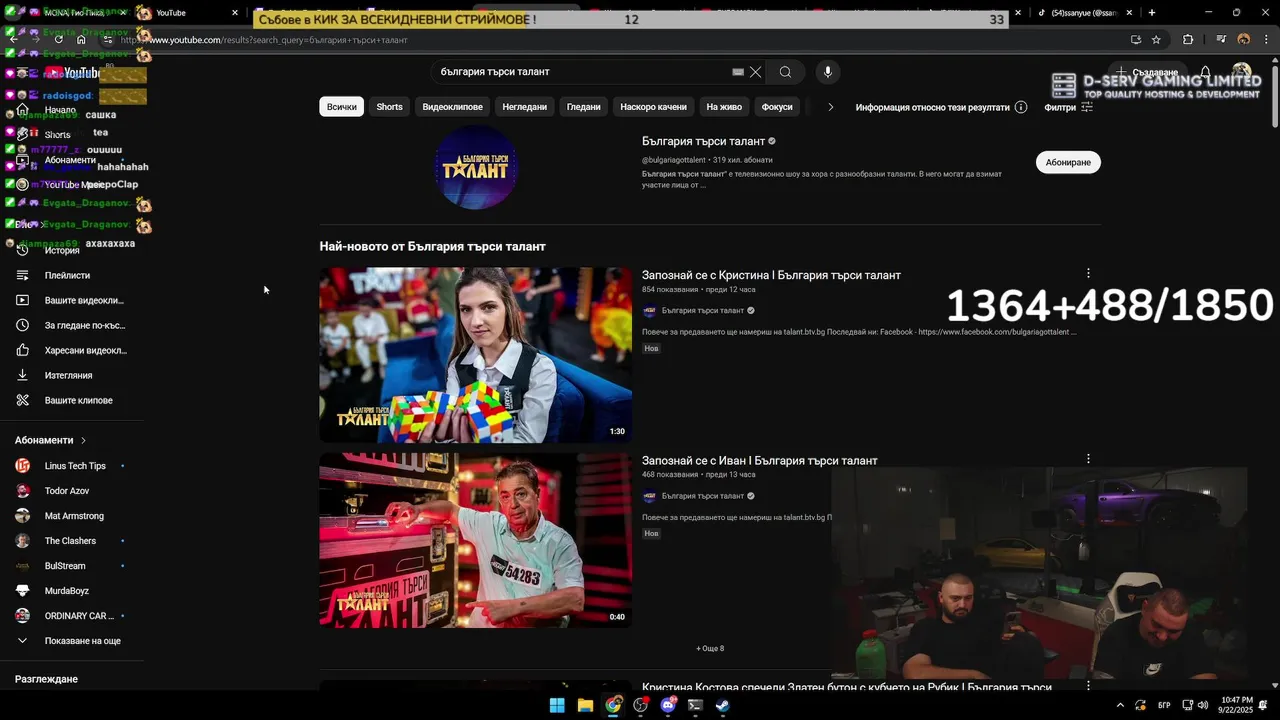Open Запознай се с Кристина video title
The height and width of the screenshot is (720, 1280).
[x=771, y=275]
